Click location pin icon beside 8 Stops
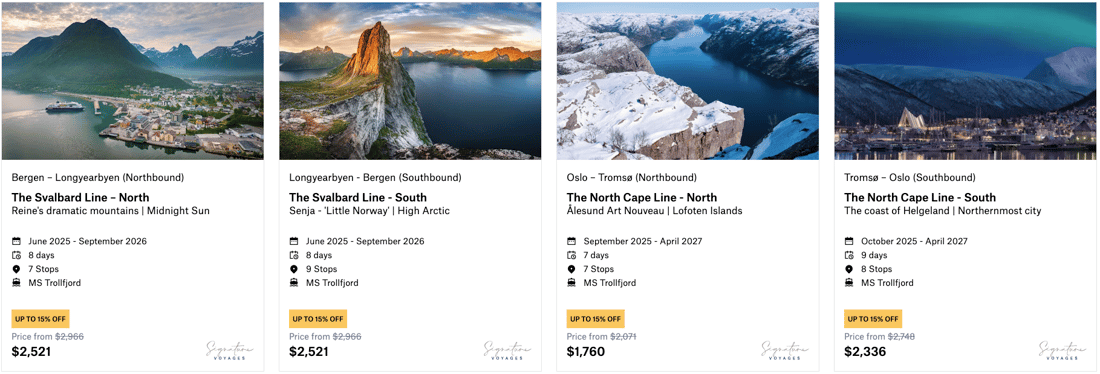Screen dimensions: 1100x374 coord(849,269)
